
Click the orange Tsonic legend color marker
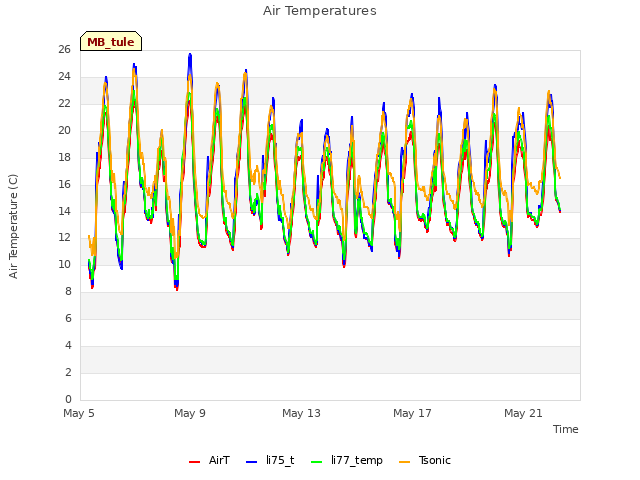404,462
